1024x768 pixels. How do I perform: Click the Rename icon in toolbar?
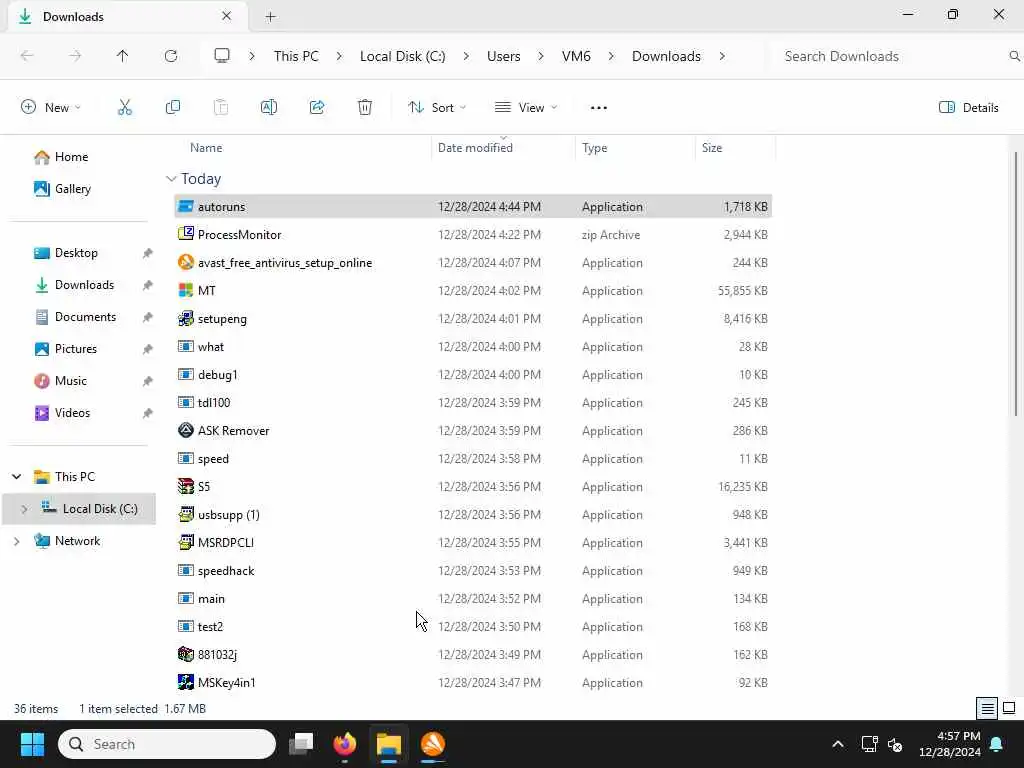[x=269, y=108]
